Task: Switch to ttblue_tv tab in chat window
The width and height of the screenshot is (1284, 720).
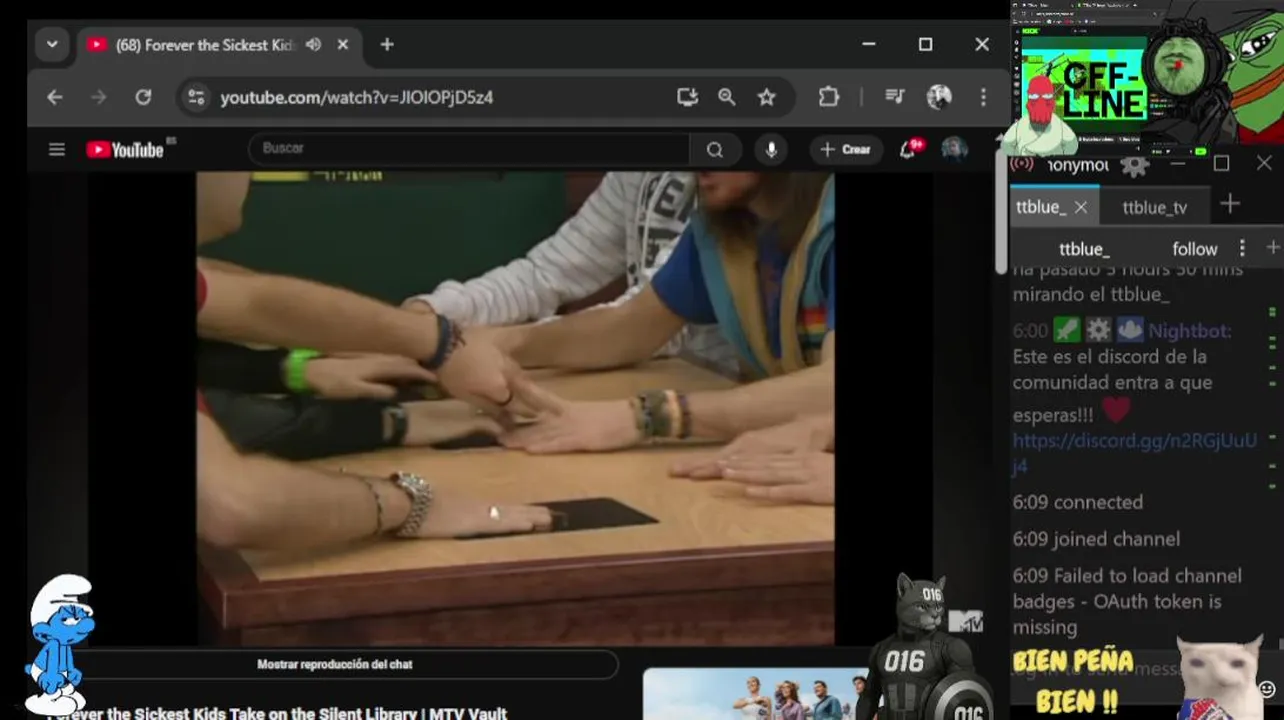Action: pyautogui.click(x=1154, y=207)
